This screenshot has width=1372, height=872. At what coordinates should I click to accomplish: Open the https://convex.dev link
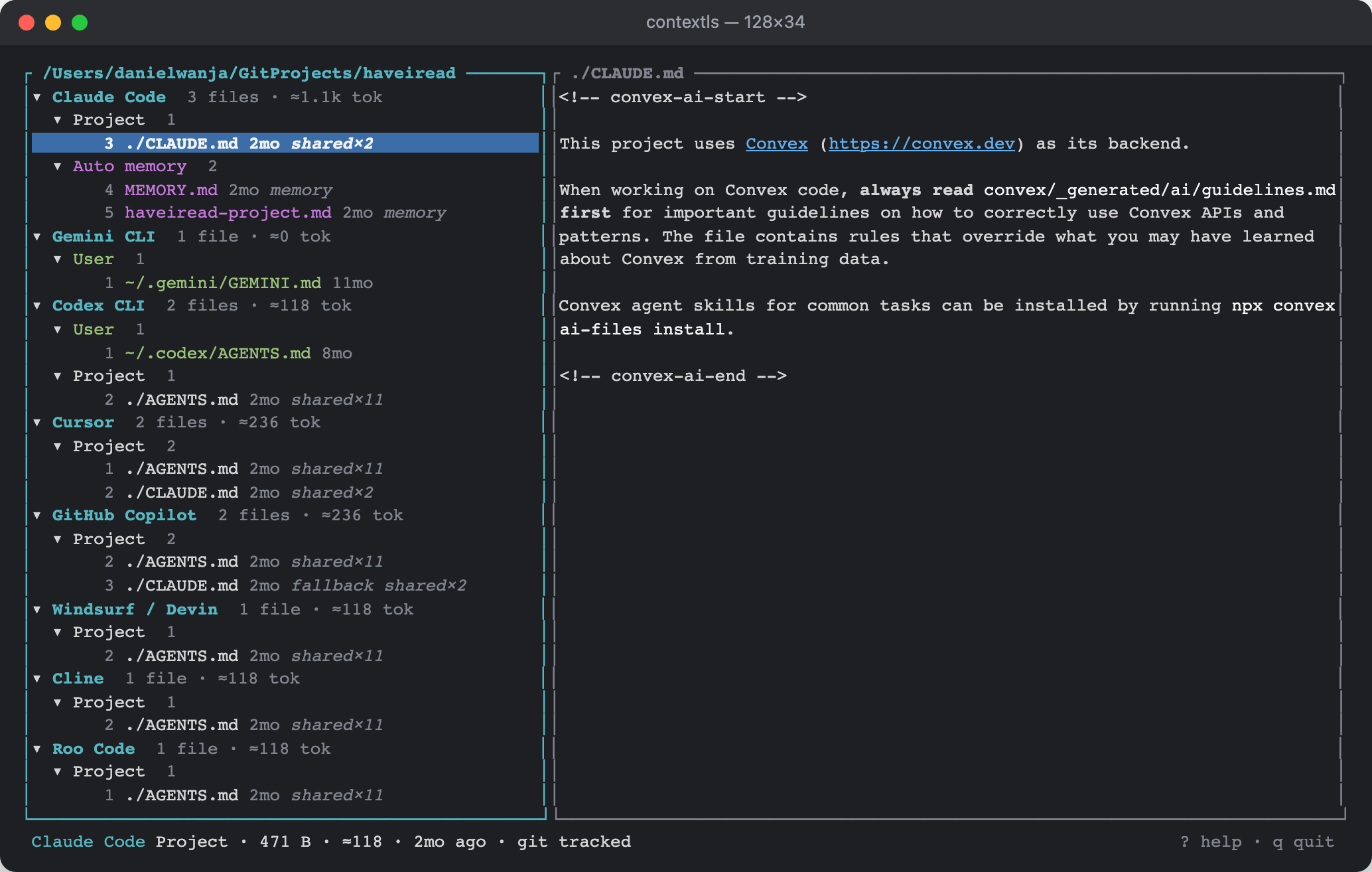[x=922, y=143]
